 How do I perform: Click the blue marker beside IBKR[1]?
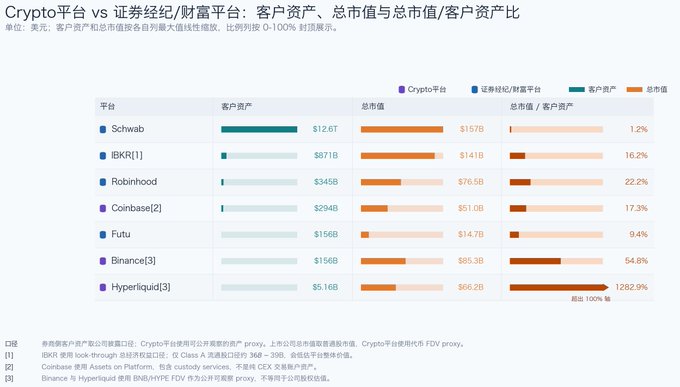coord(103,156)
